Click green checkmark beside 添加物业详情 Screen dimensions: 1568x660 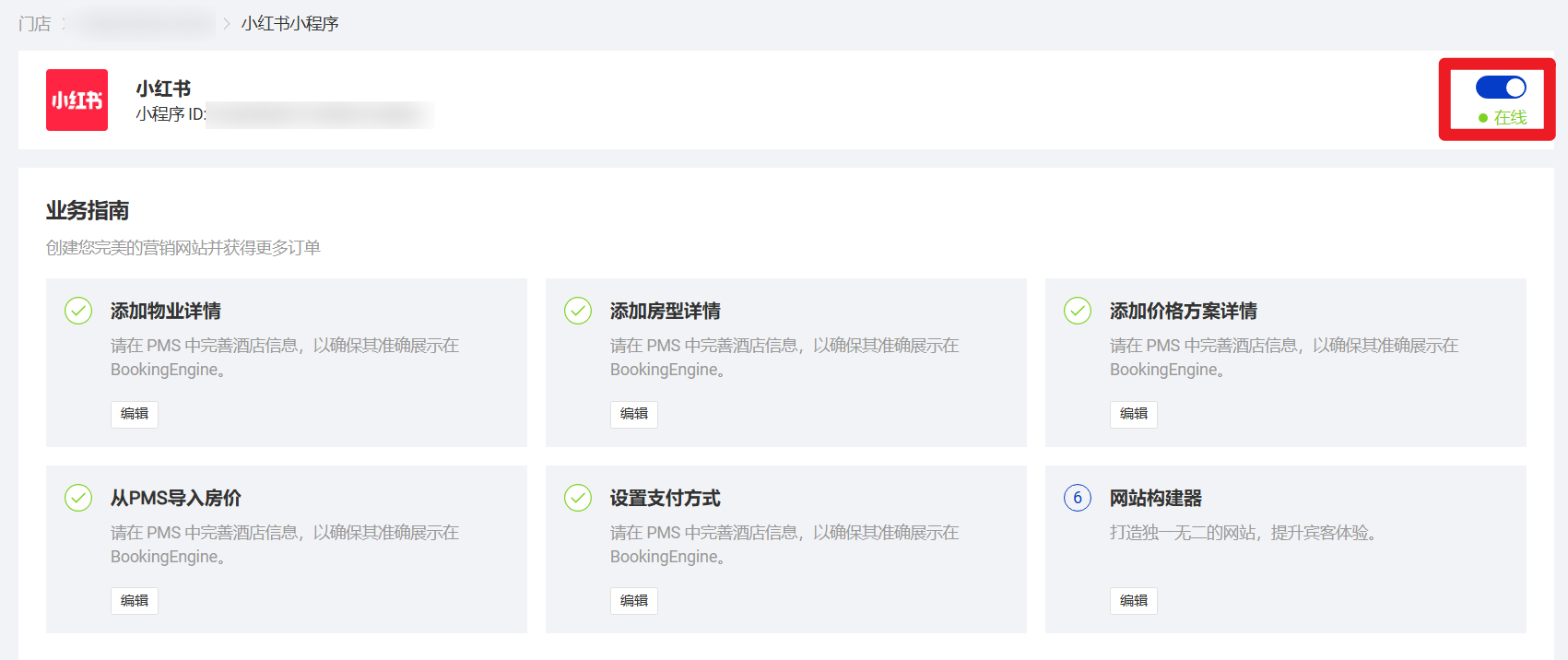tap(78, 311)
